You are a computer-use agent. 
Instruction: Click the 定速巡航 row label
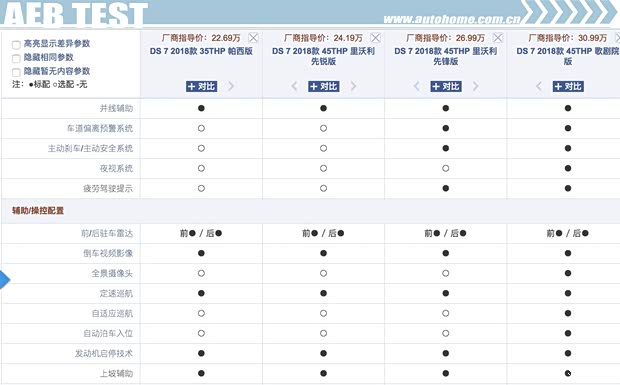(x=116, y=294)
